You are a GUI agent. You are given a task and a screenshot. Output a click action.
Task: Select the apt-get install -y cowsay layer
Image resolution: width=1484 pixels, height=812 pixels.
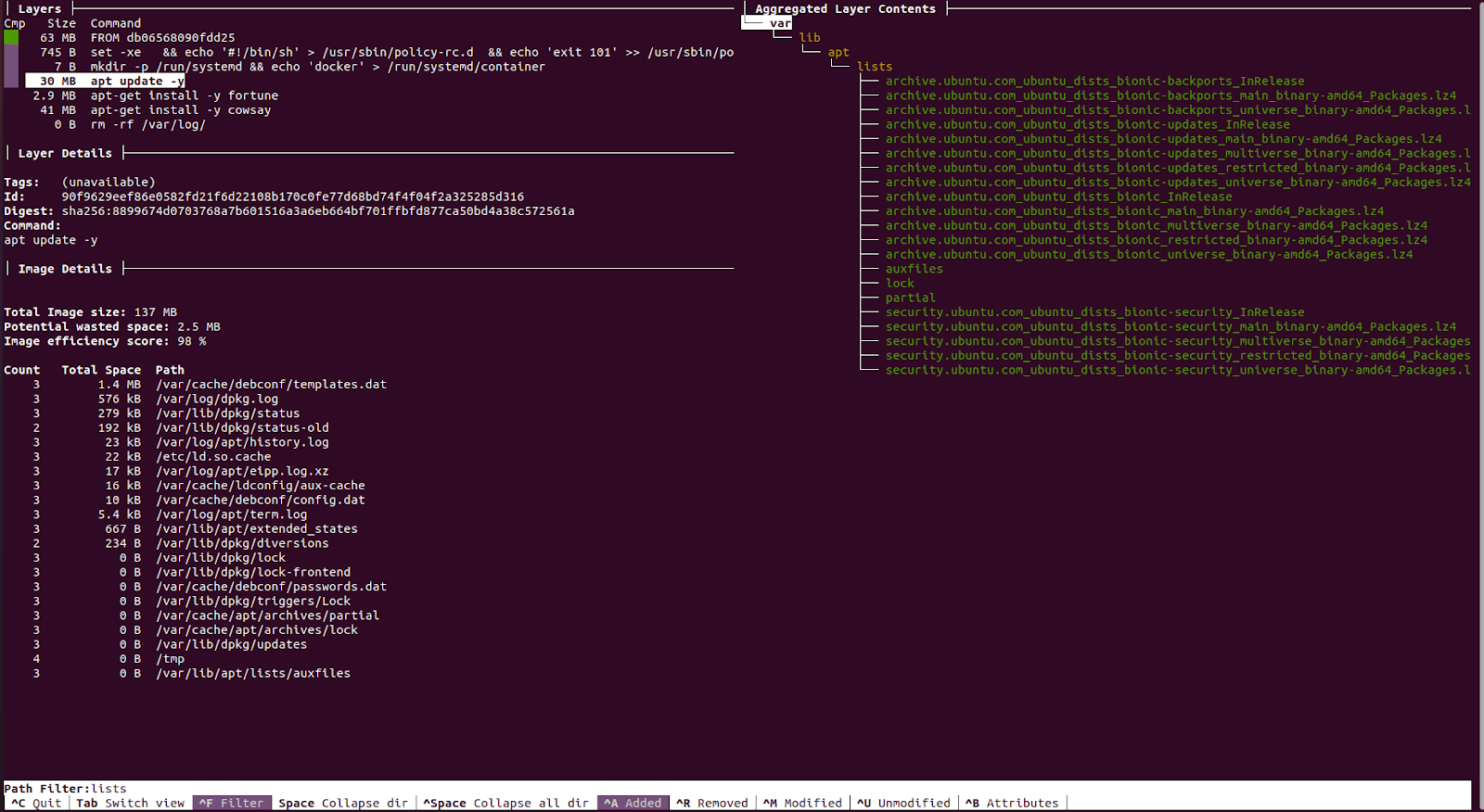(155, 110)
